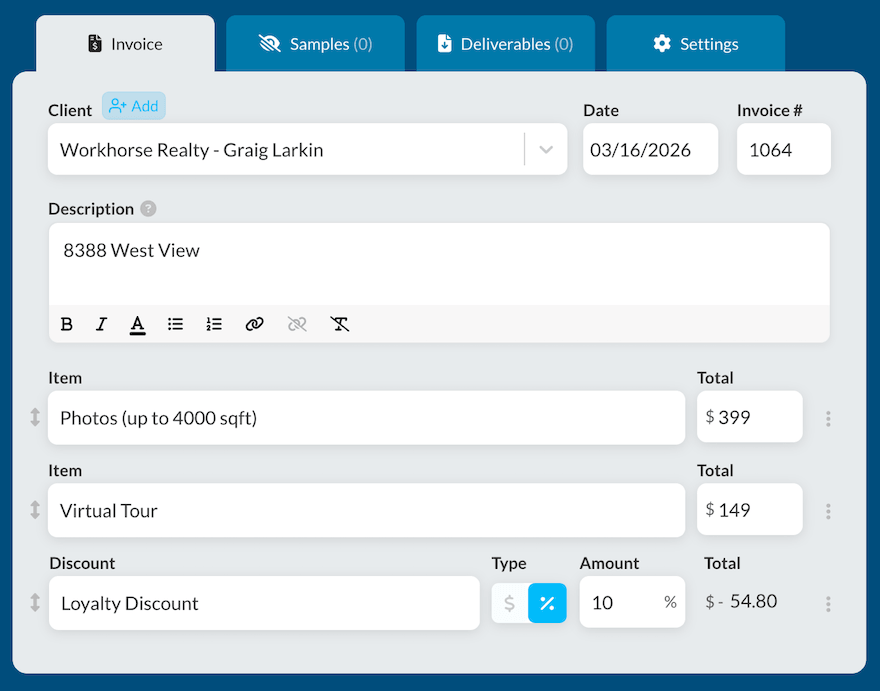The image size is (880, 691).
Task: Insert a hyperlink using the link icon
Action: tap(255, 323)
